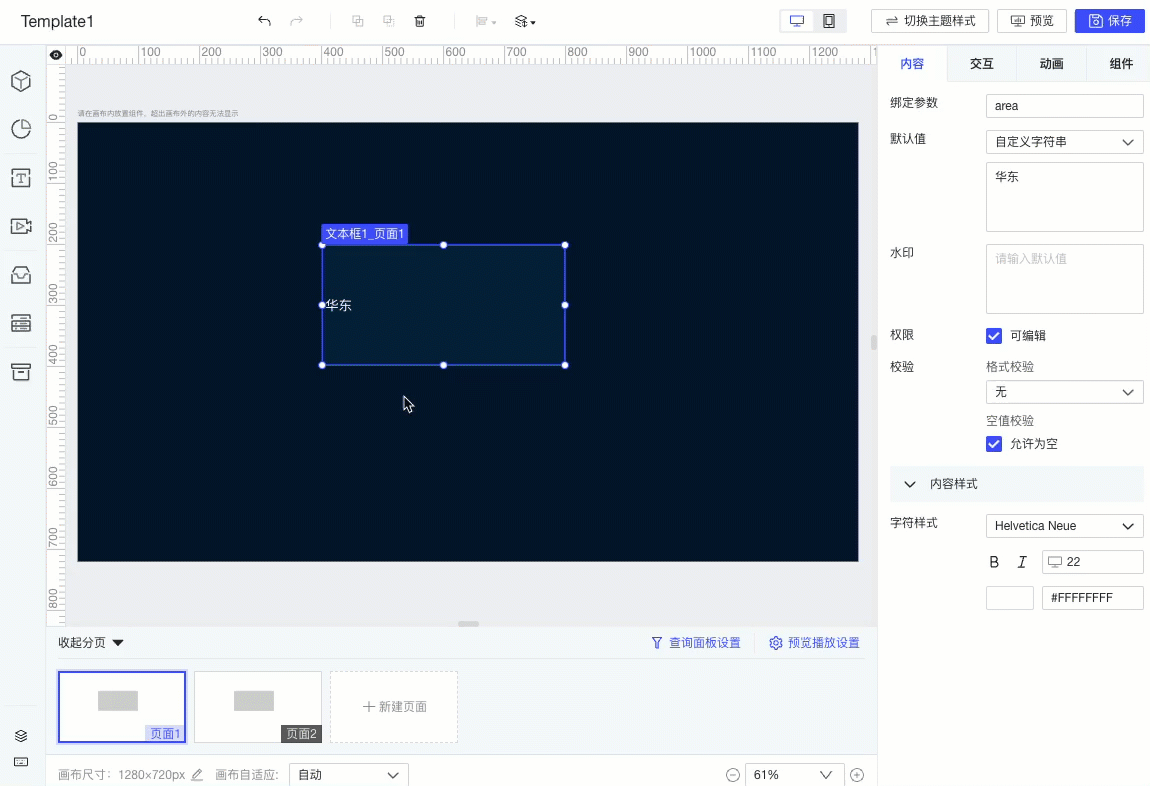Open the layer stack dropdown in toolbar
1150x786 pixels.
[525, 21]
